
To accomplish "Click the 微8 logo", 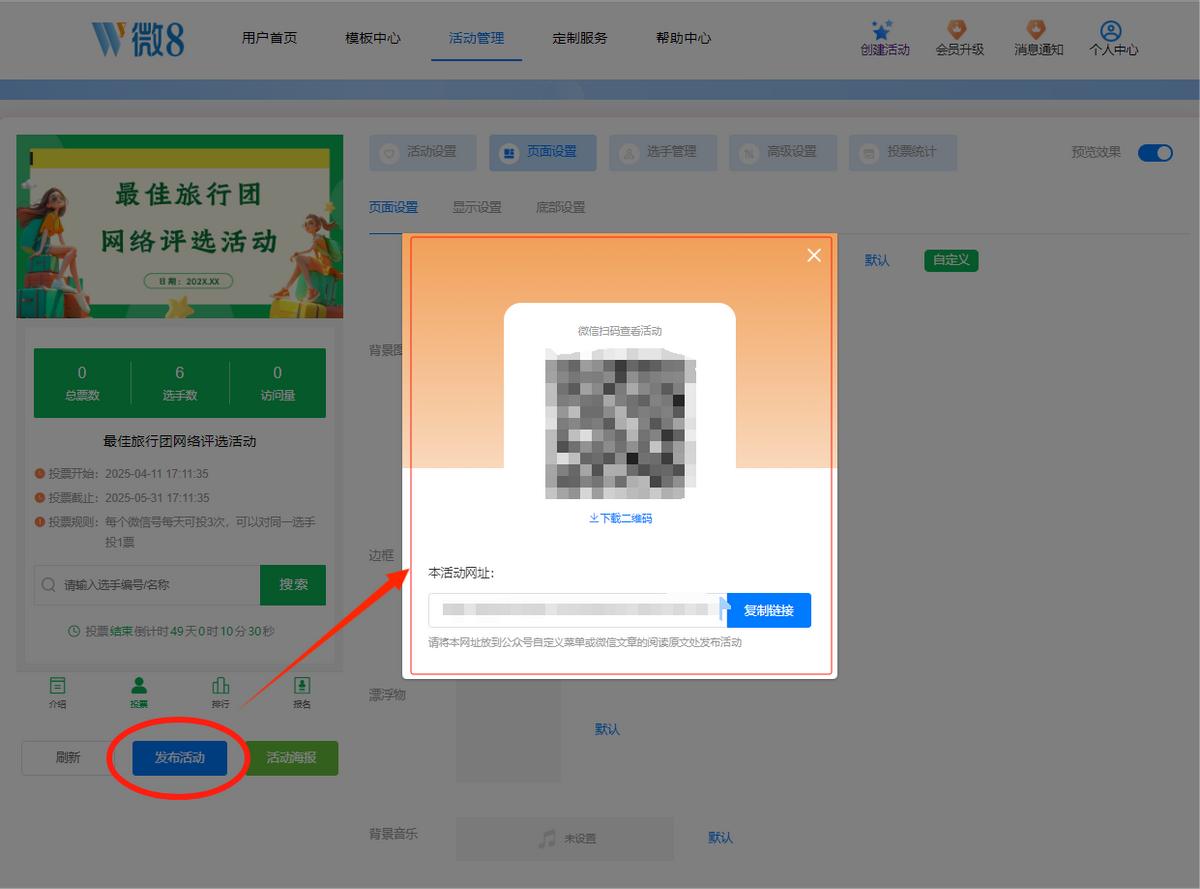I will click(x=138, y=38).
